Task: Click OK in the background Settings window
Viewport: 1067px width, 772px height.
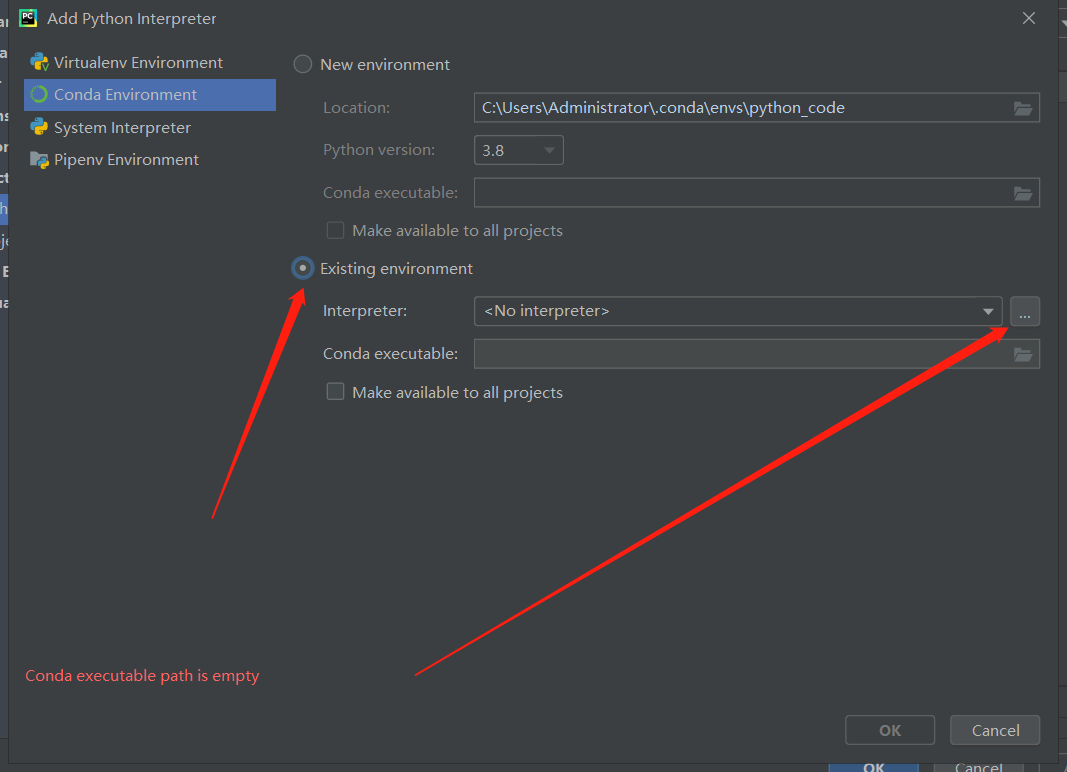Action: coord(874,767)
